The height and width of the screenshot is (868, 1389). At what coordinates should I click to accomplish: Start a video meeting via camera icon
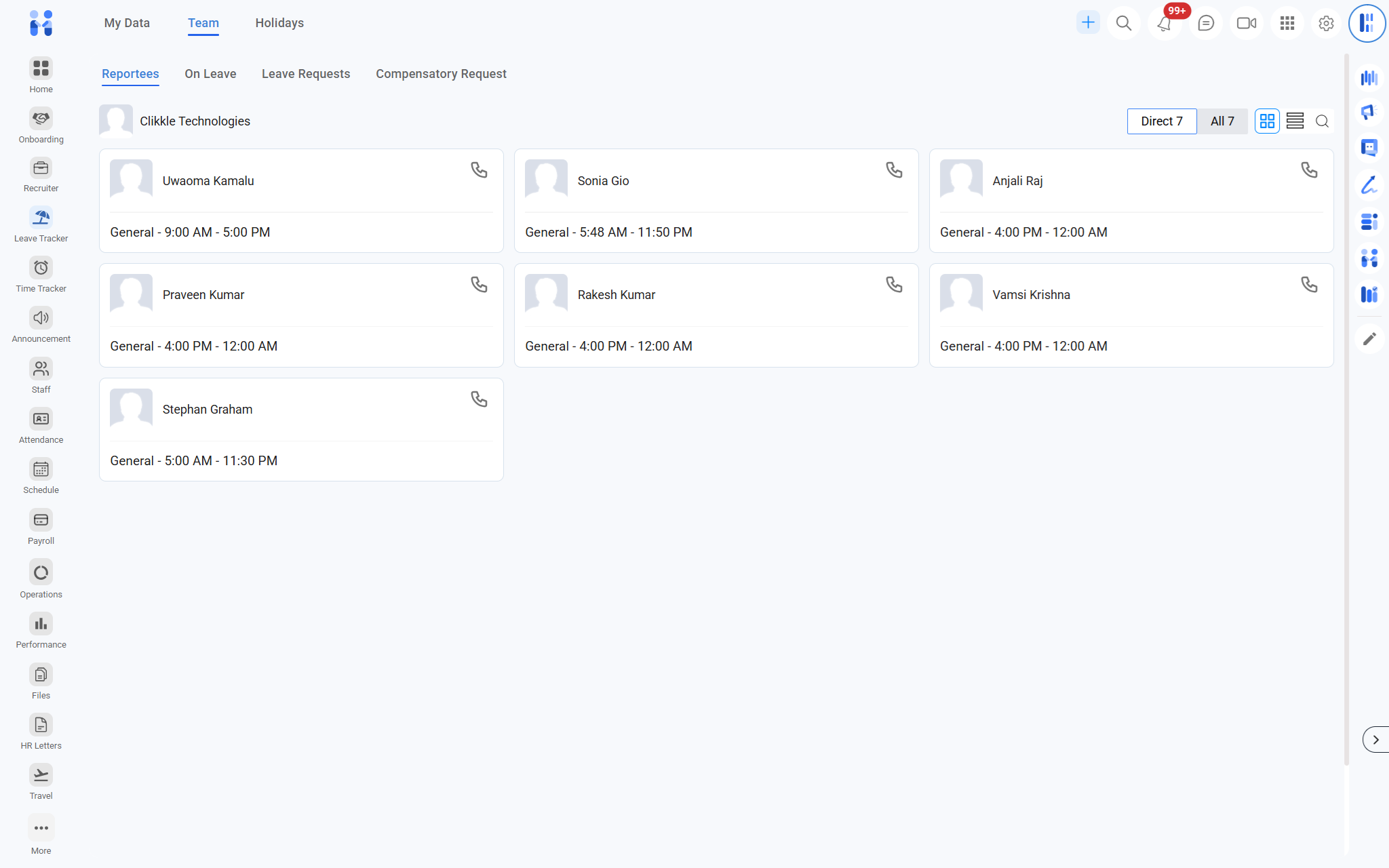coord(1246,24)
